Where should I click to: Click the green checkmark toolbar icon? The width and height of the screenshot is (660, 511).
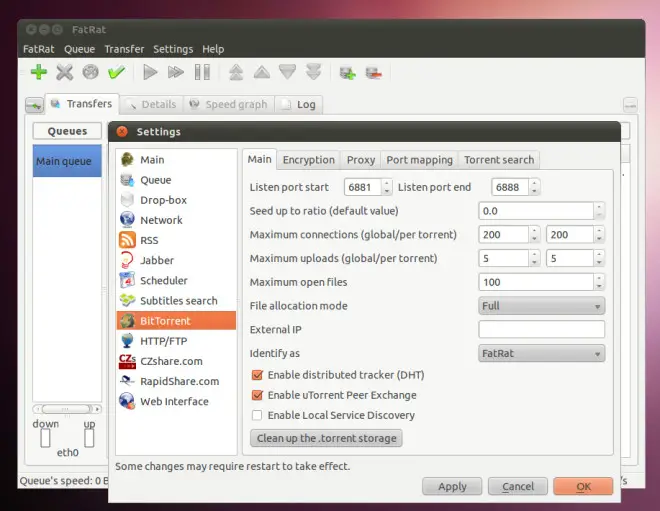[x=116, y=72]
